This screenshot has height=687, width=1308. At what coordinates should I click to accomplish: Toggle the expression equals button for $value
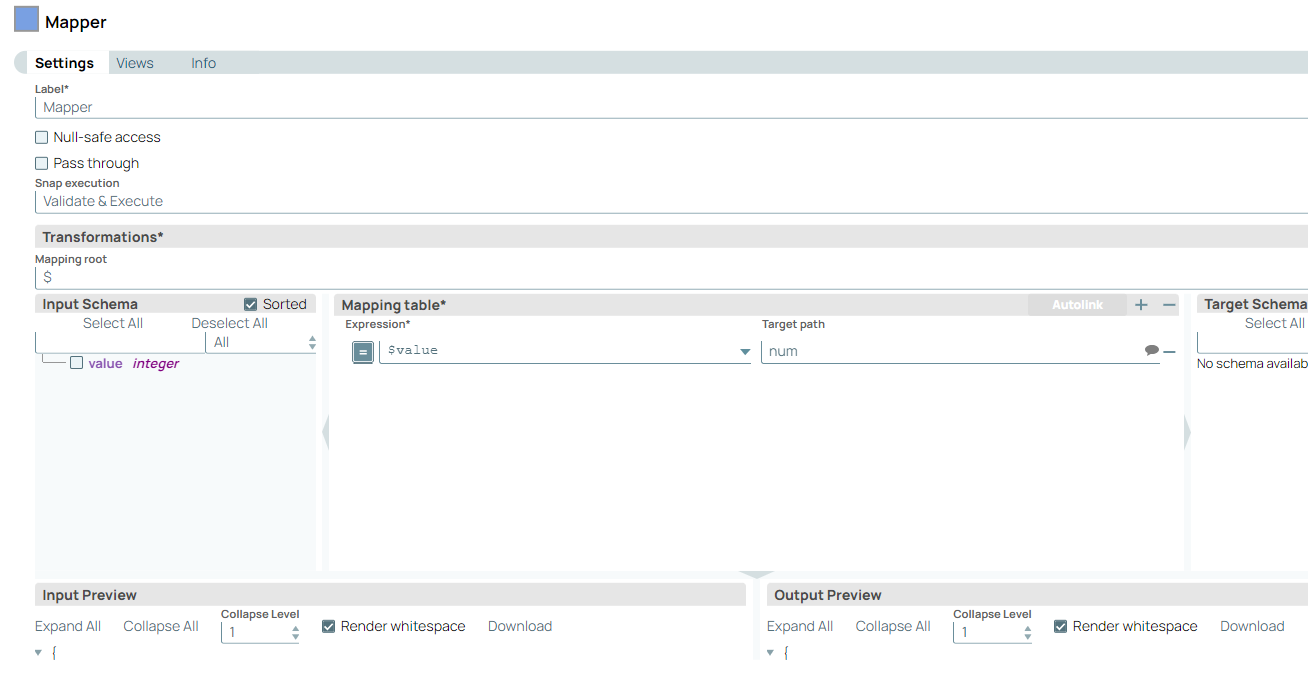(364, 351)
